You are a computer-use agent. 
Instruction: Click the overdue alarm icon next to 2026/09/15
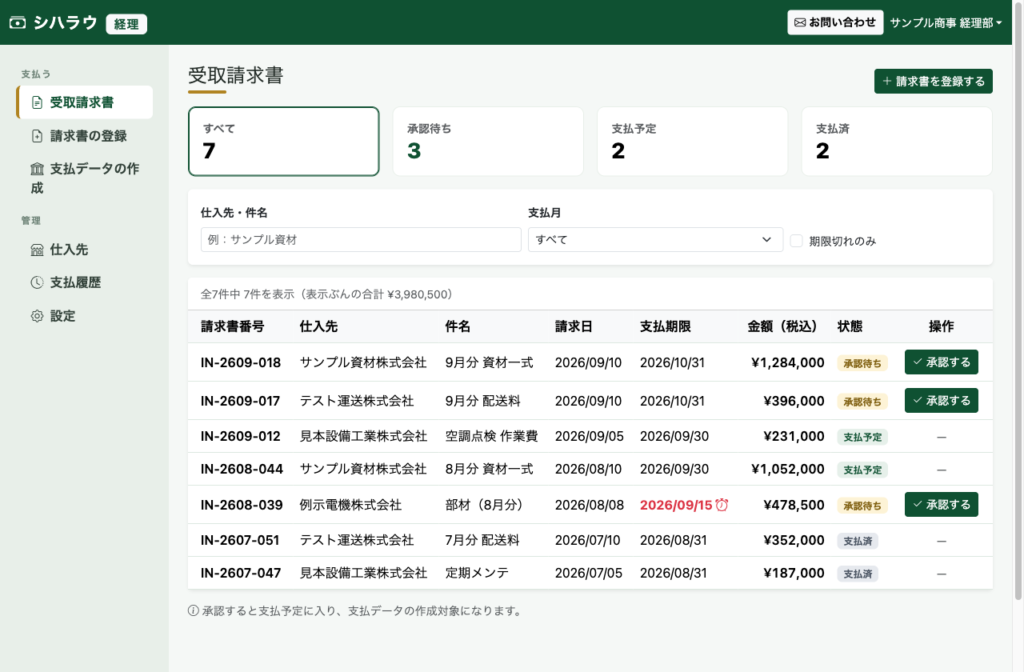pos(722,504)
